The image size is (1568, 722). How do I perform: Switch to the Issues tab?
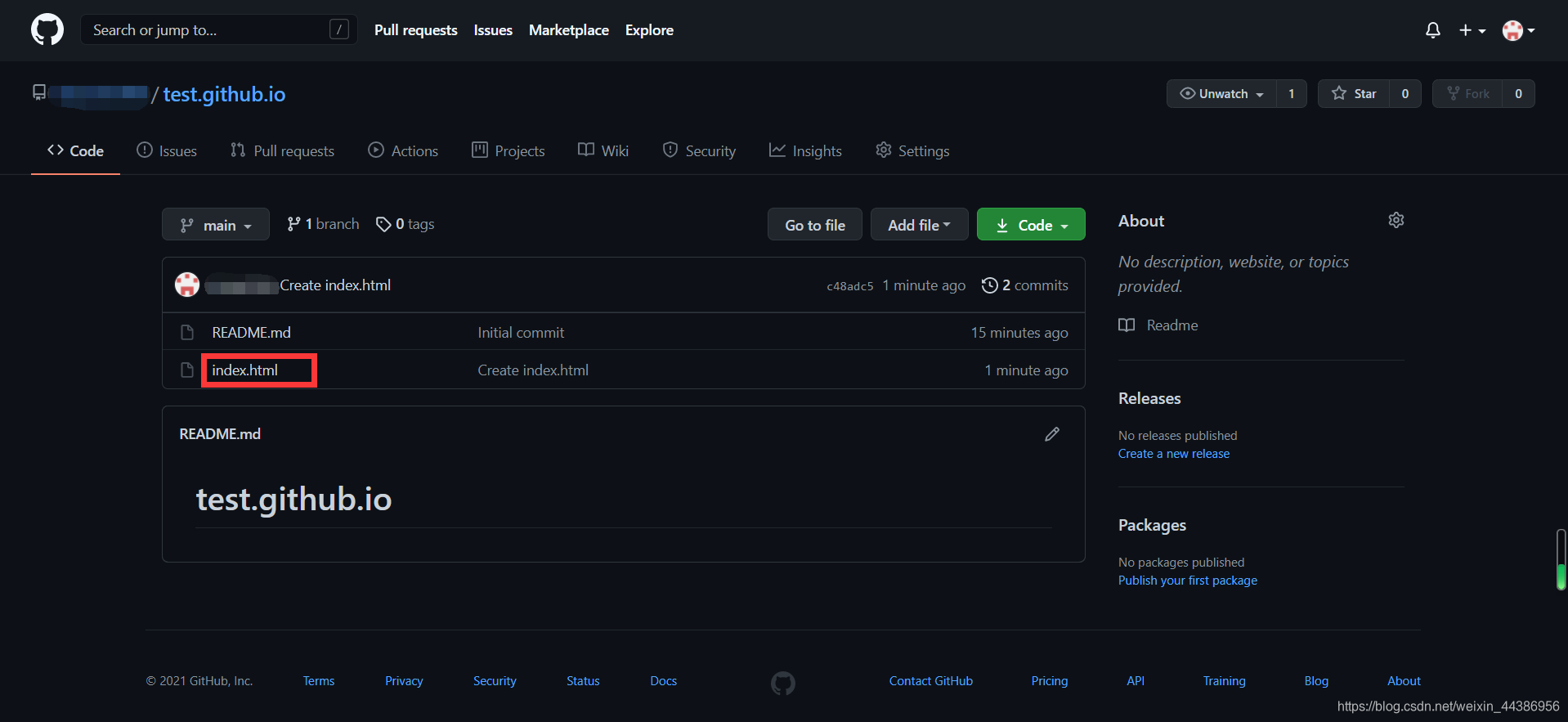coord(167,150)
